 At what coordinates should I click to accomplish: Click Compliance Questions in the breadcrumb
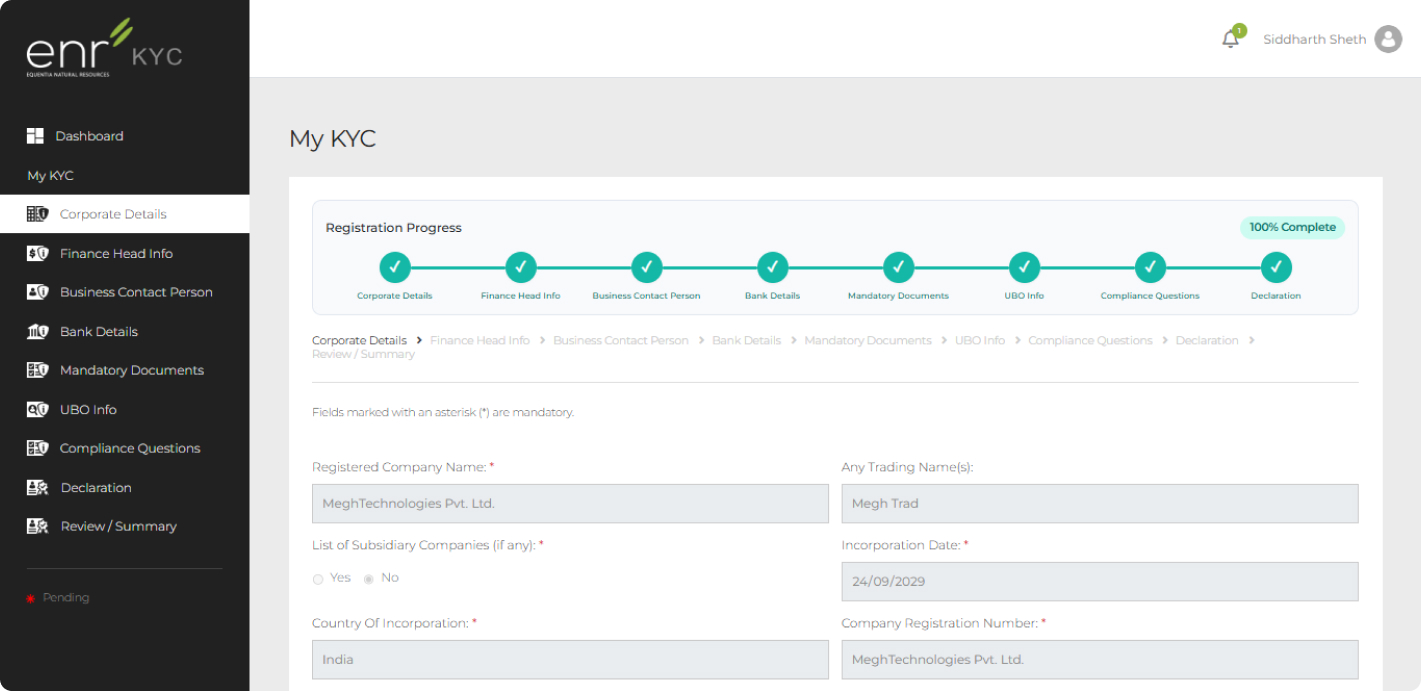click(1090, 340)
